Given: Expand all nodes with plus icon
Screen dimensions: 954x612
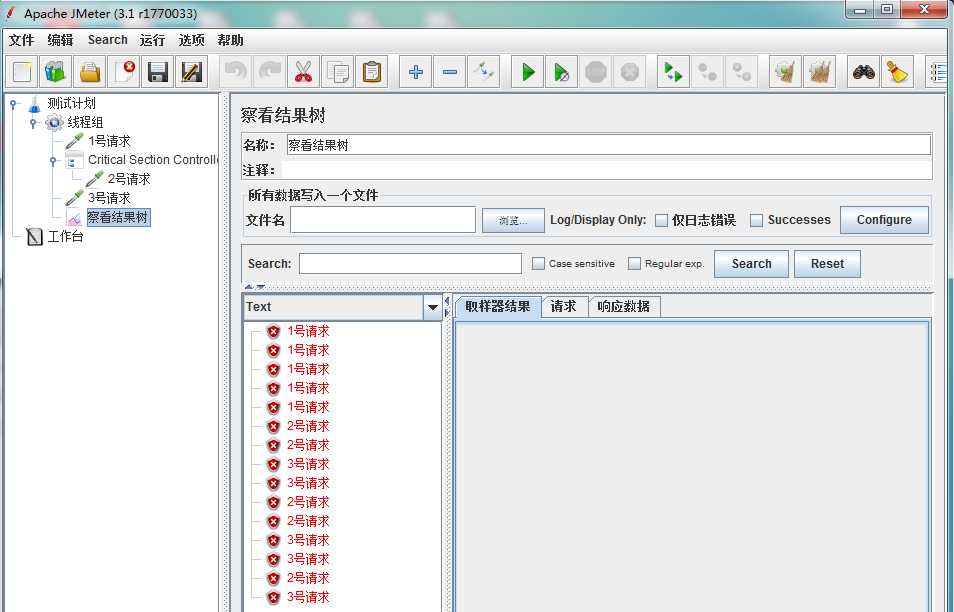Looking at the screenshot, I should (416, 72).
